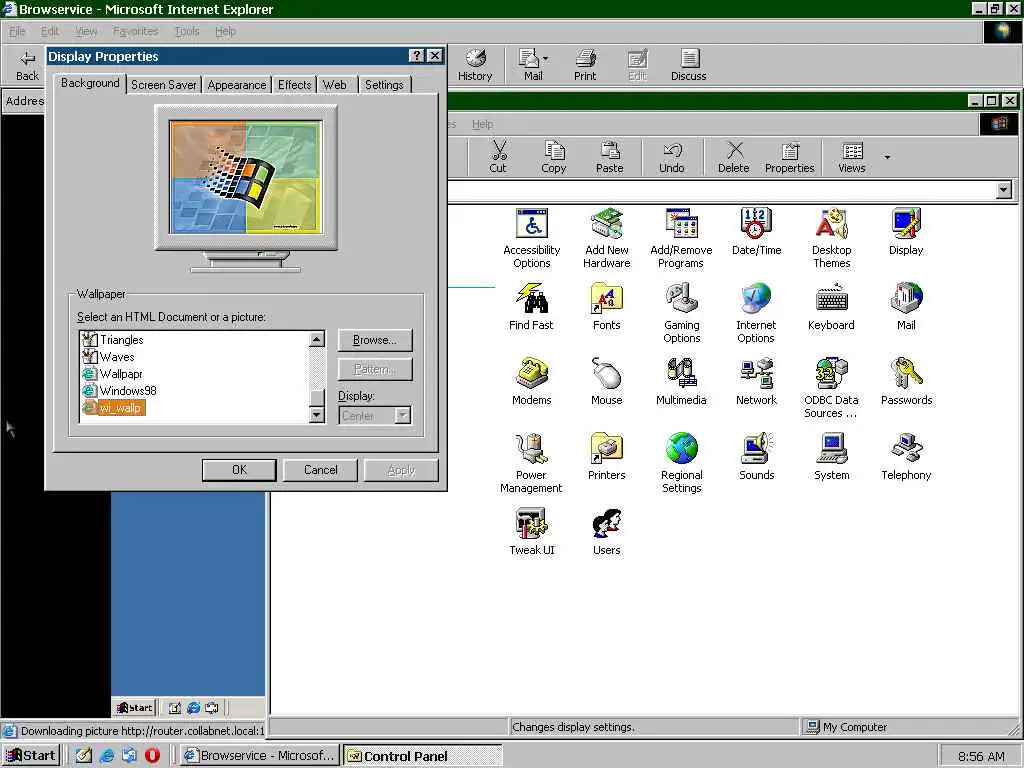Select Windows98 wallpaper in list
The width and height of the screenshot is (1024, 768).
[120, 391]
